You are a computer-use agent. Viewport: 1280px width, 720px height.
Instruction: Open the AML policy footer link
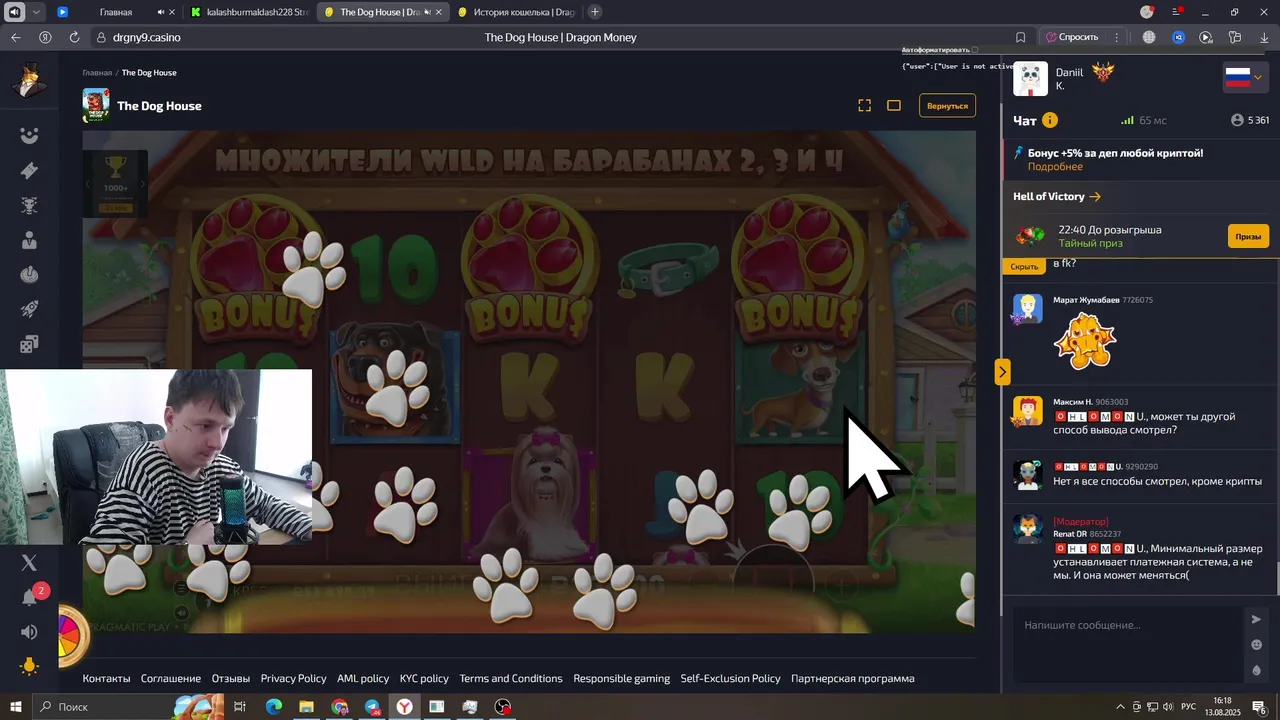pyautogui.click(x=363, y=678)
